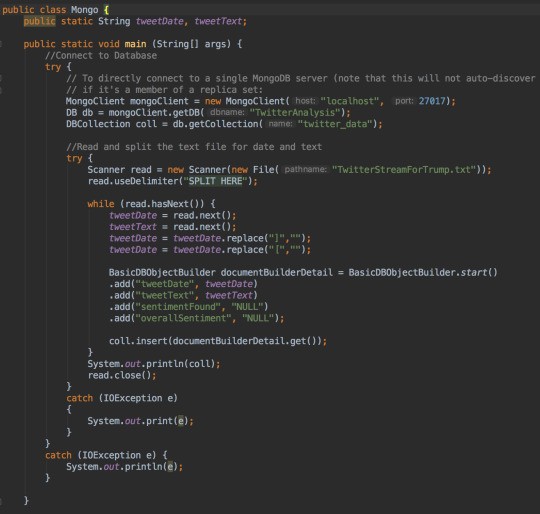The height and width of the screenshot is (514, 540).
Task: Click the "name:" hint in getCollection call
Action: pyautogui.click(x=280, y=124)
